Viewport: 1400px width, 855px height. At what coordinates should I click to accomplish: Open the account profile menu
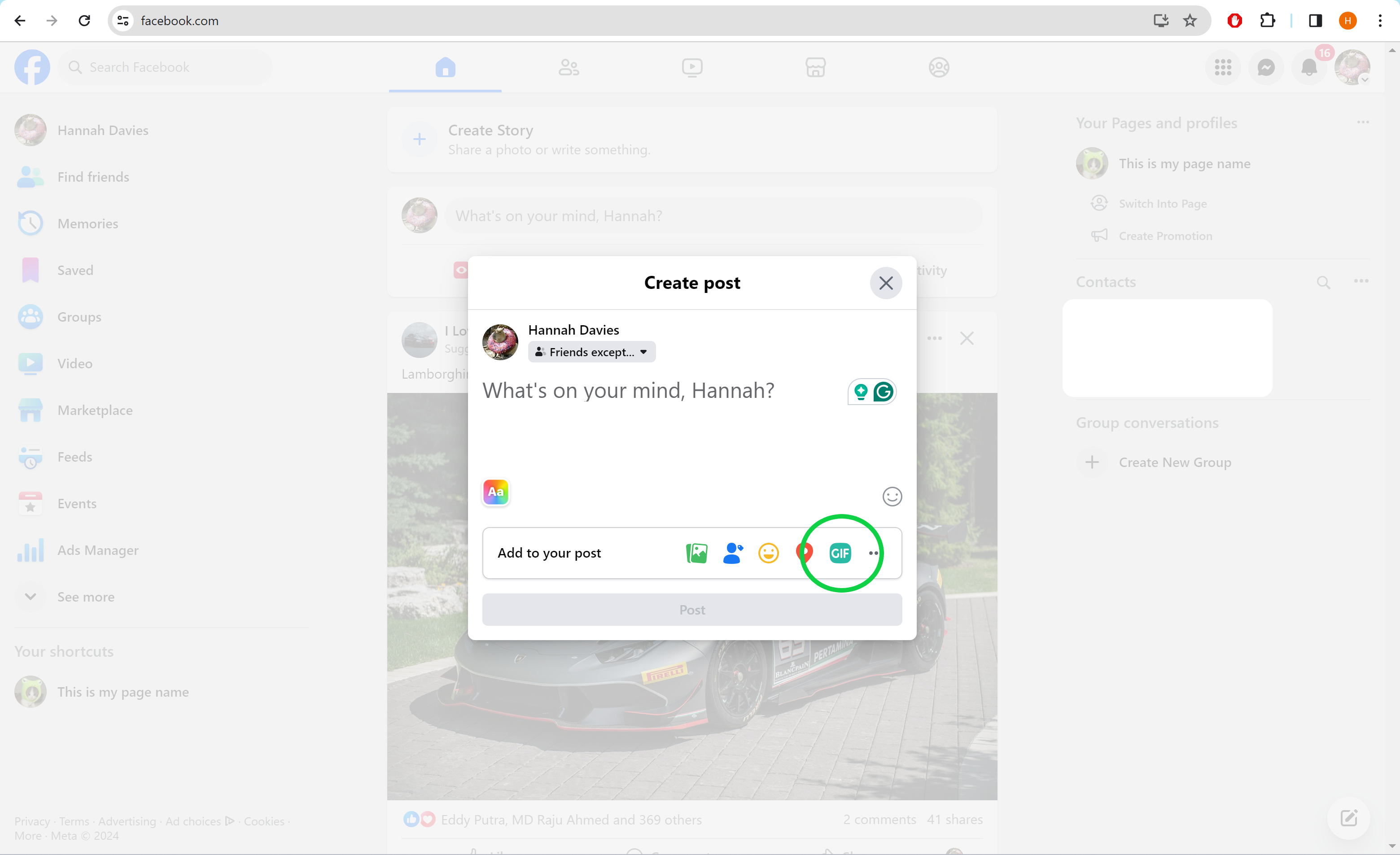pos(1352,67)
